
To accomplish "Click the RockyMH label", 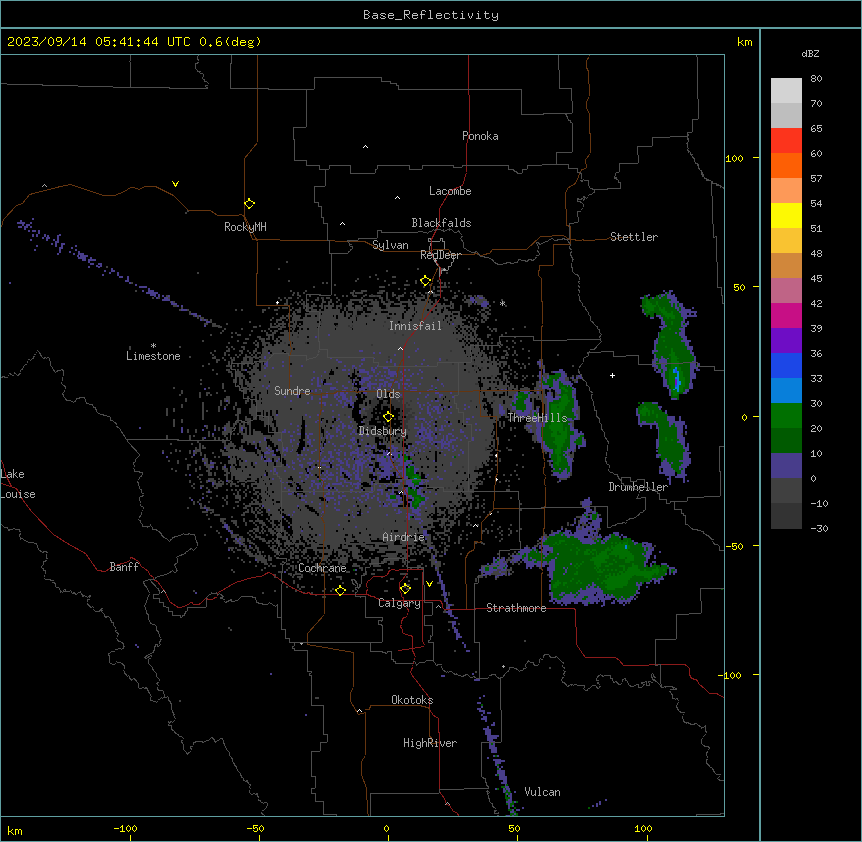I will 245,226.
